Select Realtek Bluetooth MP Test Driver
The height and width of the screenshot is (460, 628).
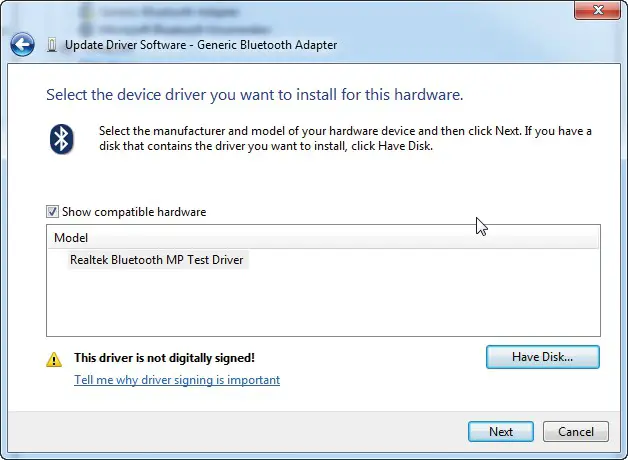[157, 260]
